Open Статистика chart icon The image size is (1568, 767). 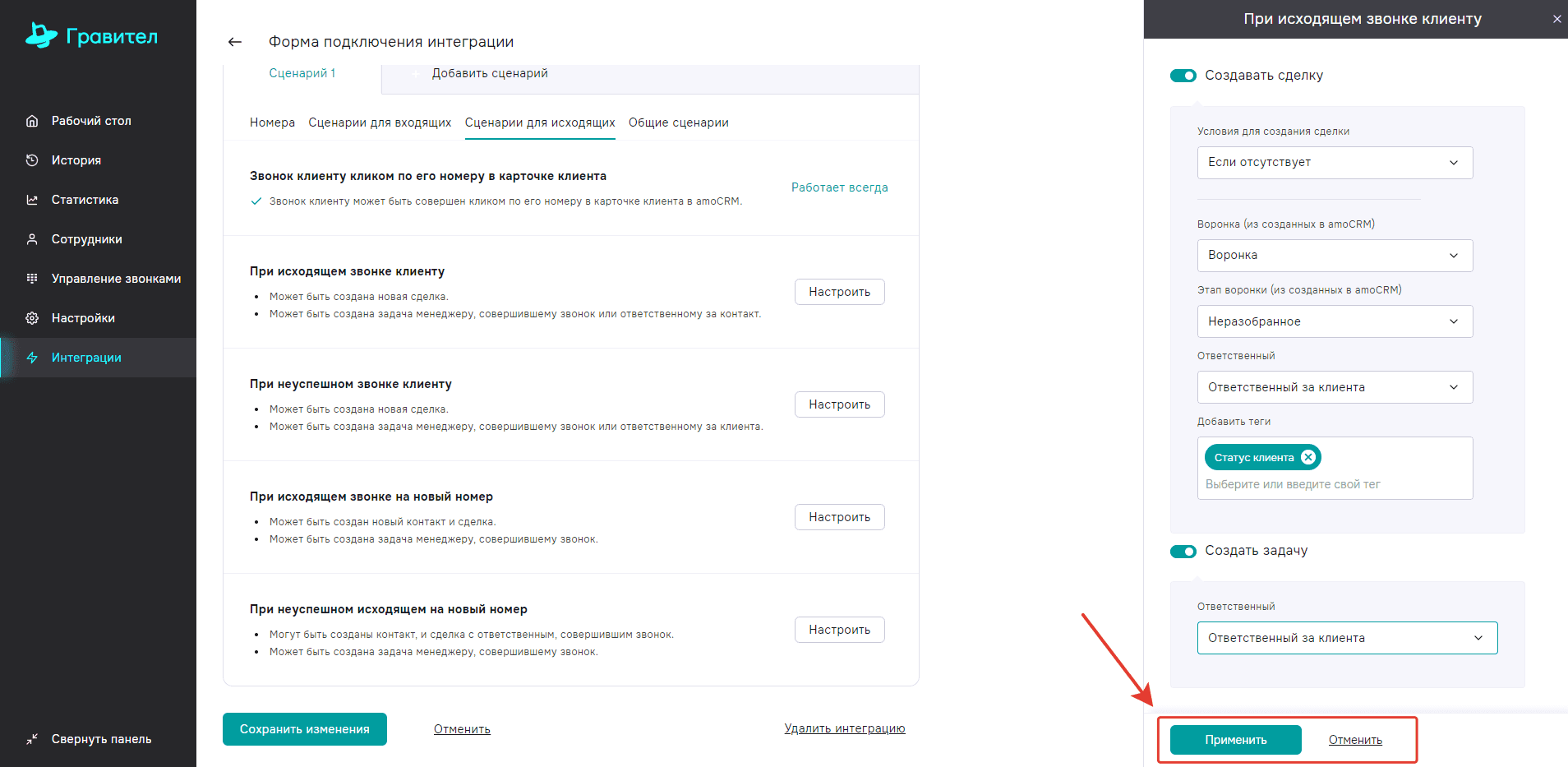[x=32, y=200]
